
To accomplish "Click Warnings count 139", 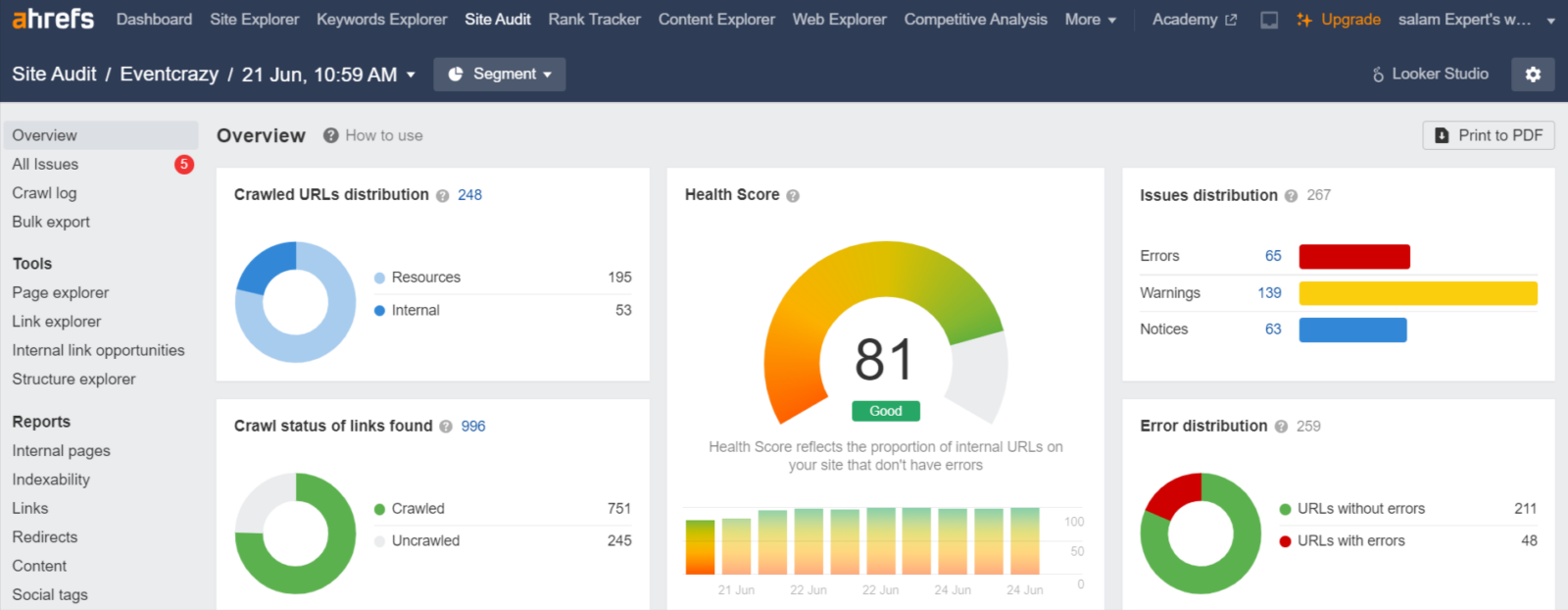I will [1269, 293].
